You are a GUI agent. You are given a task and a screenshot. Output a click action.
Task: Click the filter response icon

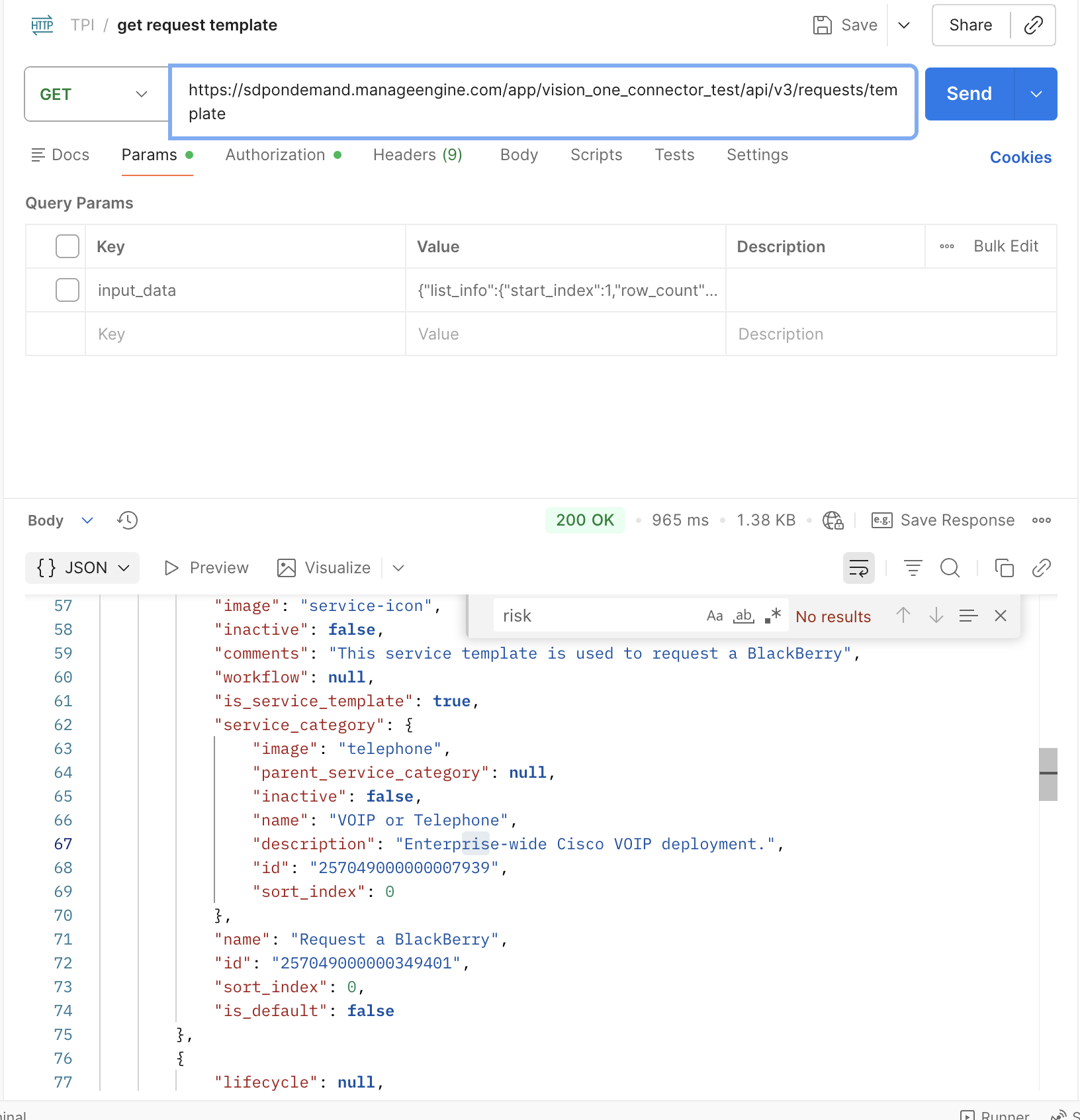pos(913,568)
